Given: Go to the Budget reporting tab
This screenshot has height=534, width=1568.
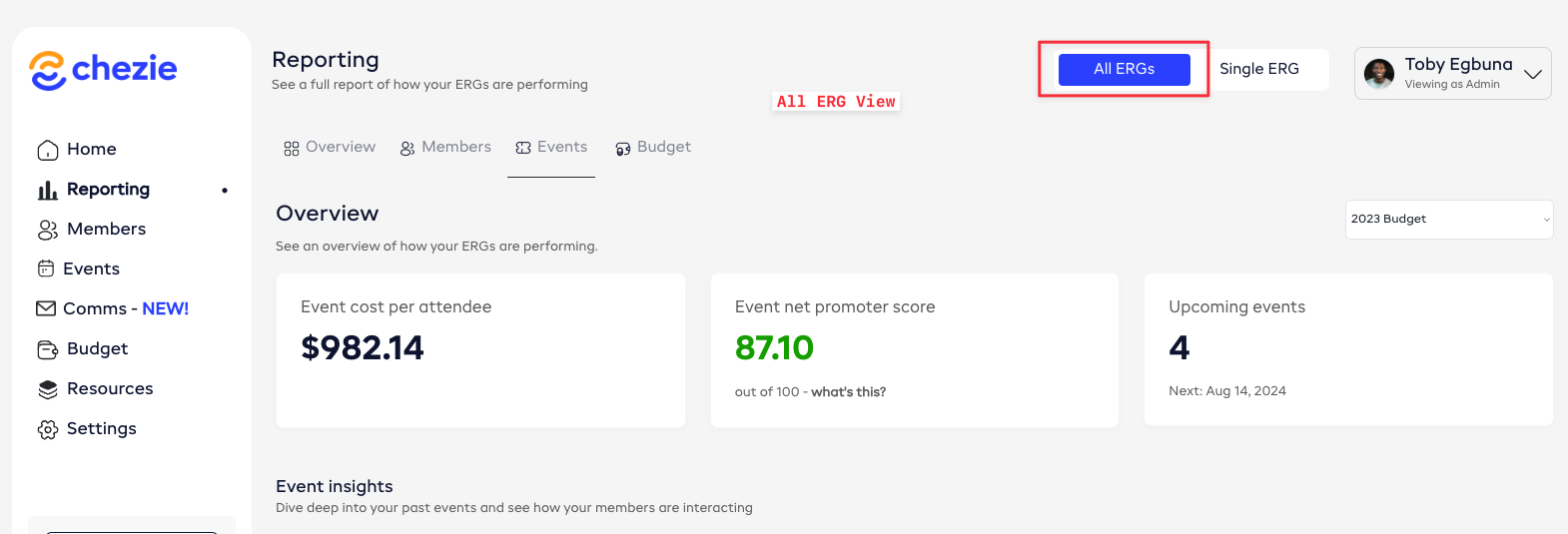Looking at the screenshot, I should click(653, 148).
